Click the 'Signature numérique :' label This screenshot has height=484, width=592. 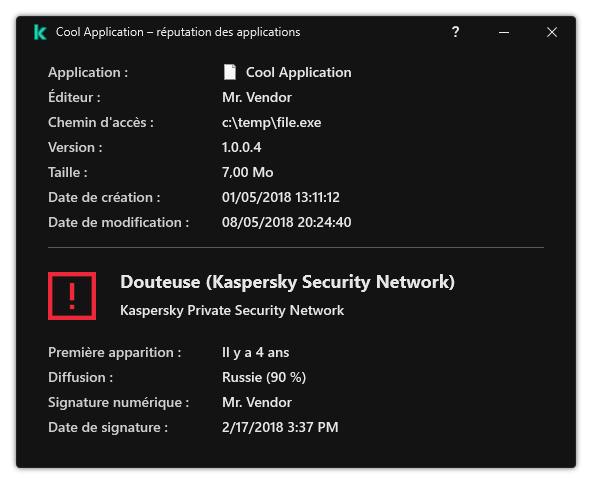click(x=119, y=402)
